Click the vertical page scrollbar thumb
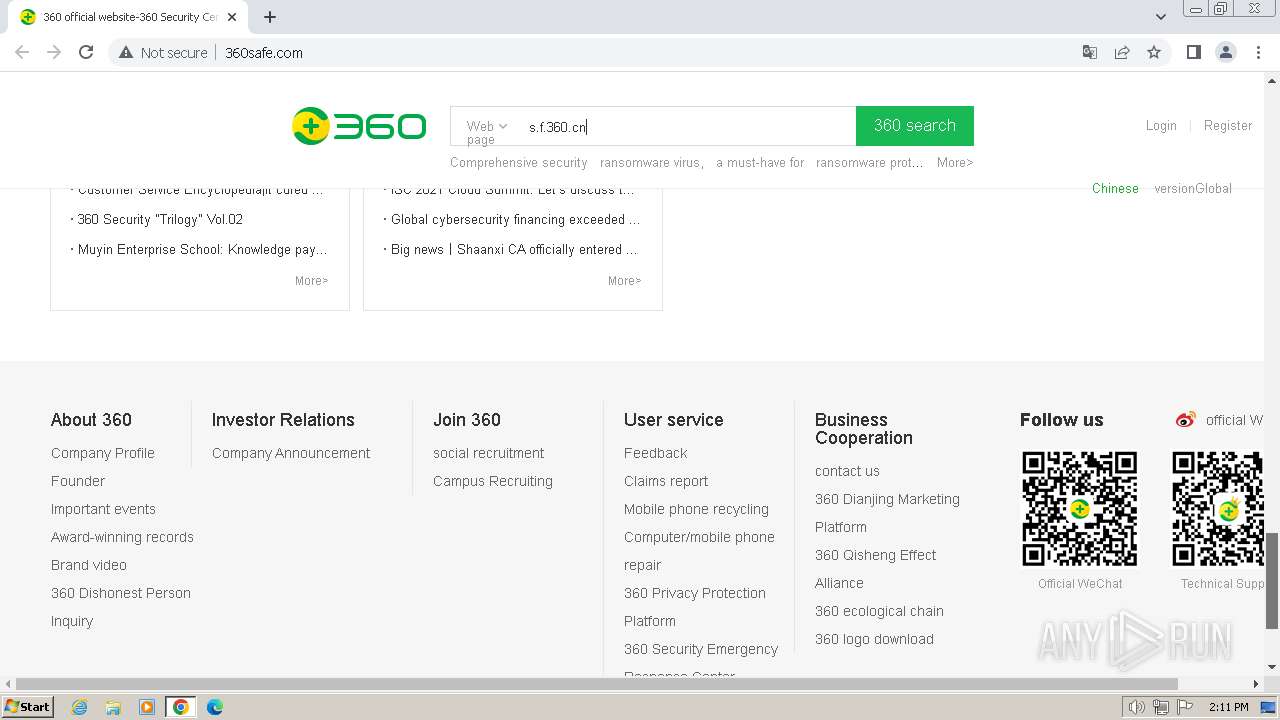The image size is (1280, 720). pyautogui.click(x=1272, y=580)
